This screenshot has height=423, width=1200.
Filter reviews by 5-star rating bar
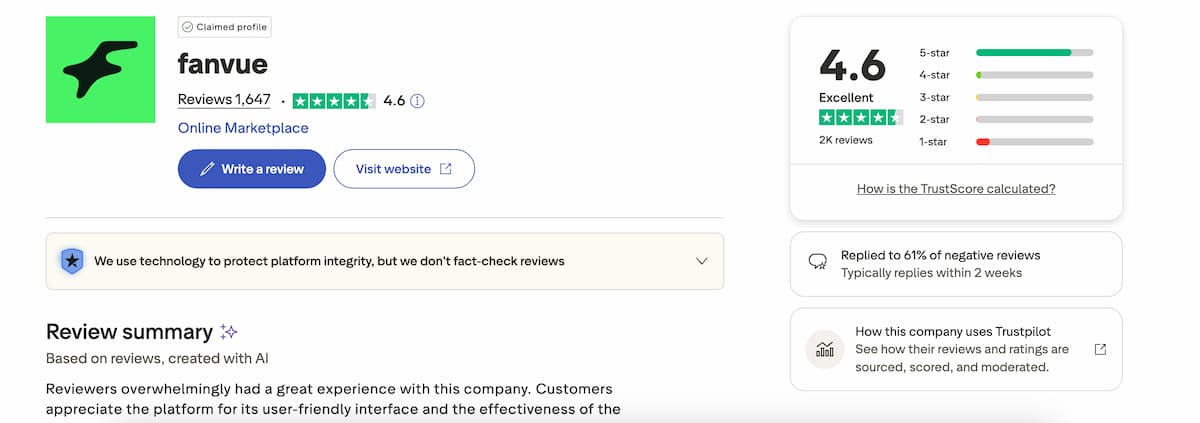1034,52
